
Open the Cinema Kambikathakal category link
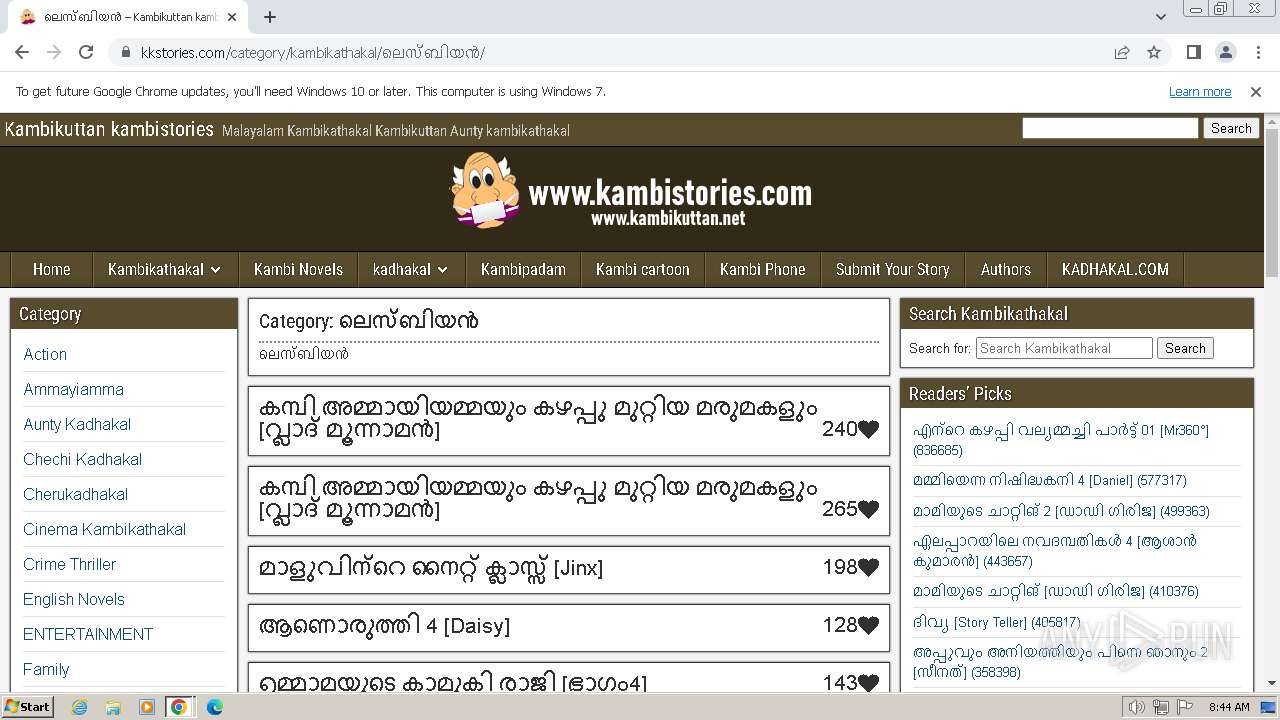tap(105, 529)
